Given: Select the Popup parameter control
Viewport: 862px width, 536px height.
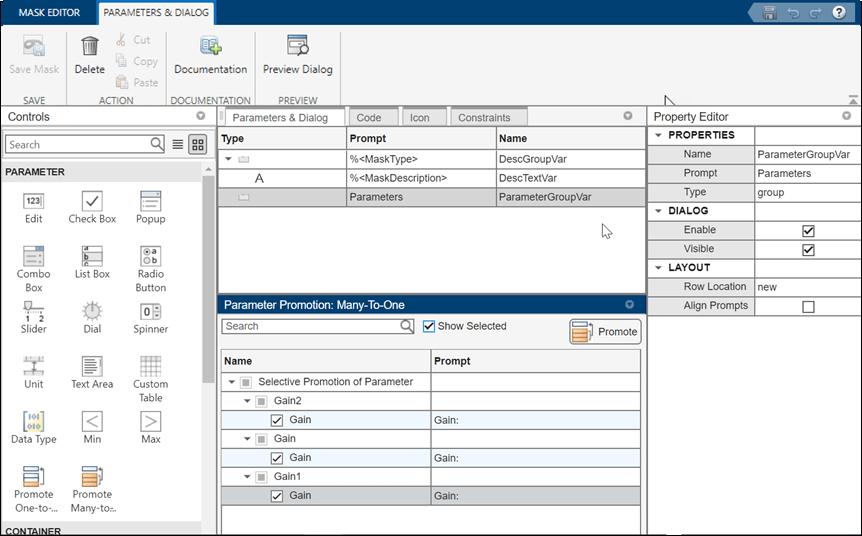Looking at the screenshot, I should 151,202.
